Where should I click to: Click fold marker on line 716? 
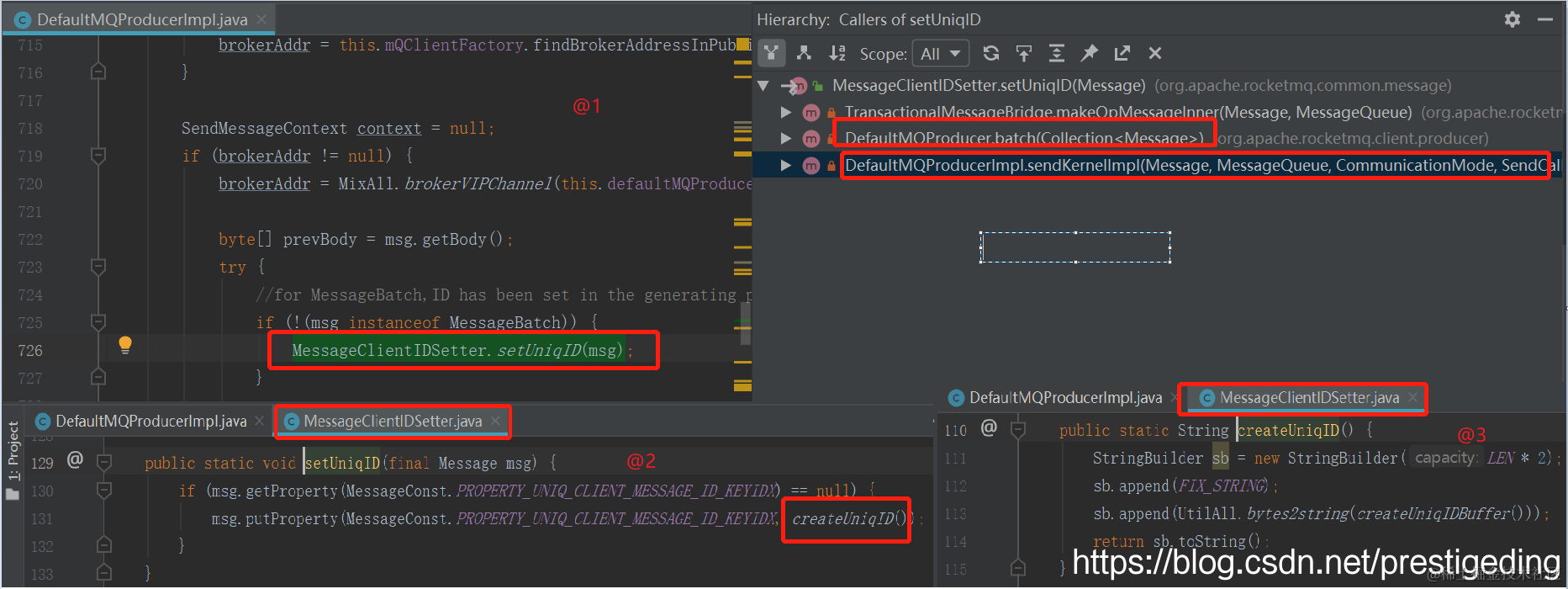coord(98,72)
